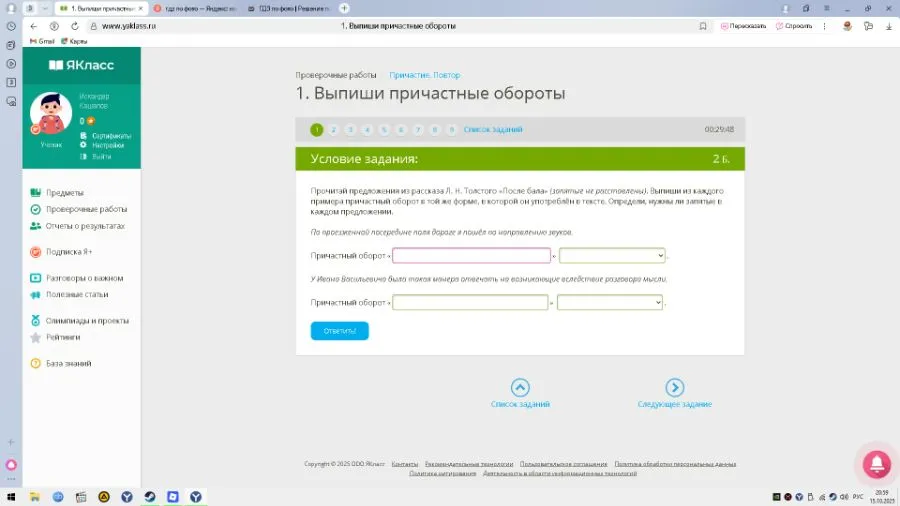900x506 pixels.
Task: Open the Карты bookmark
Action: (74, 41)
